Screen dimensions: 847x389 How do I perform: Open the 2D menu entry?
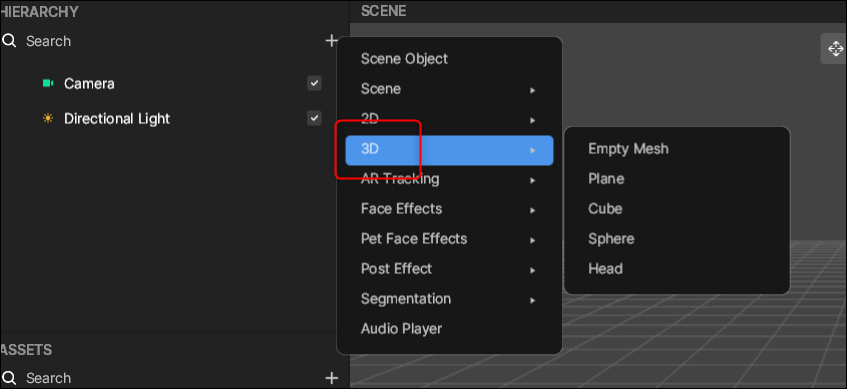449,119
